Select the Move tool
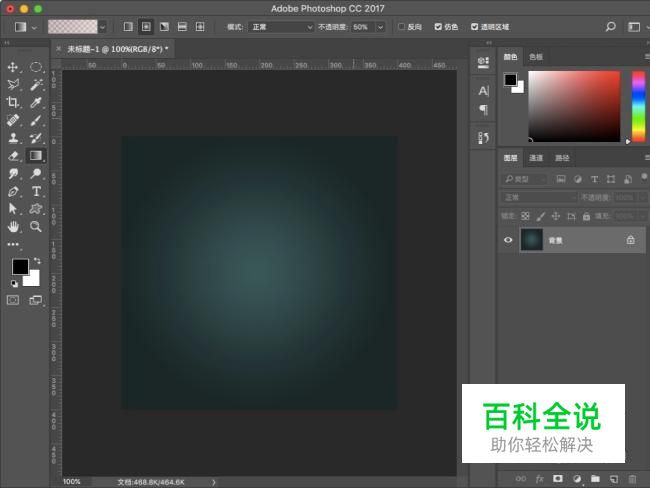The height and width of the screenshot is (488, 650). (x=13, y=67)
